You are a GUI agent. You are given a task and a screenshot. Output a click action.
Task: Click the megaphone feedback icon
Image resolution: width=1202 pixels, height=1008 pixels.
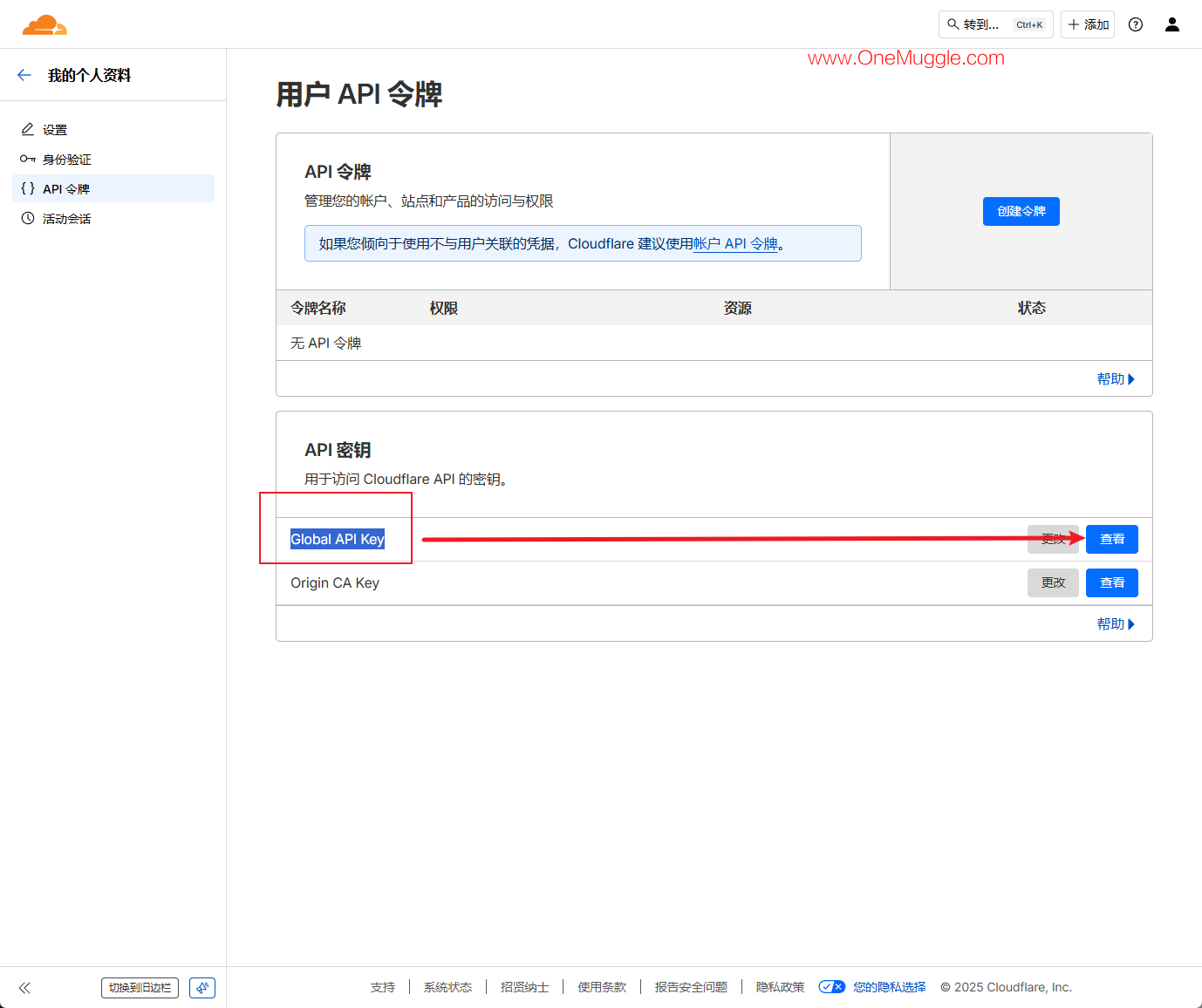click(x=202, y=988)
